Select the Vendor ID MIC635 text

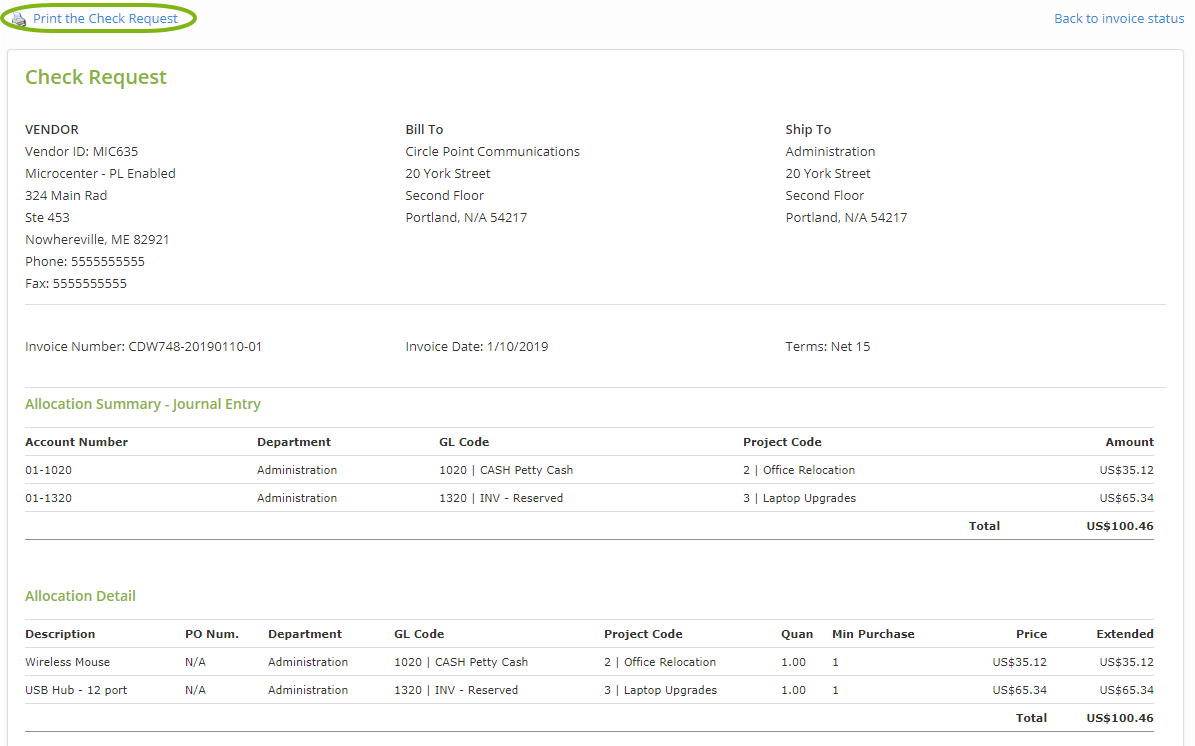click(81, 152)
